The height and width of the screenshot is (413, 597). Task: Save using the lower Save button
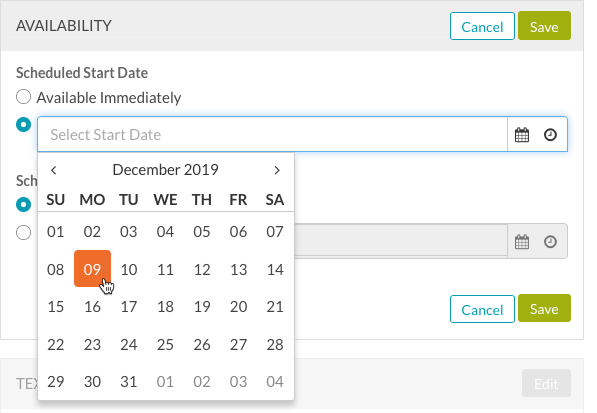[544, 308]
